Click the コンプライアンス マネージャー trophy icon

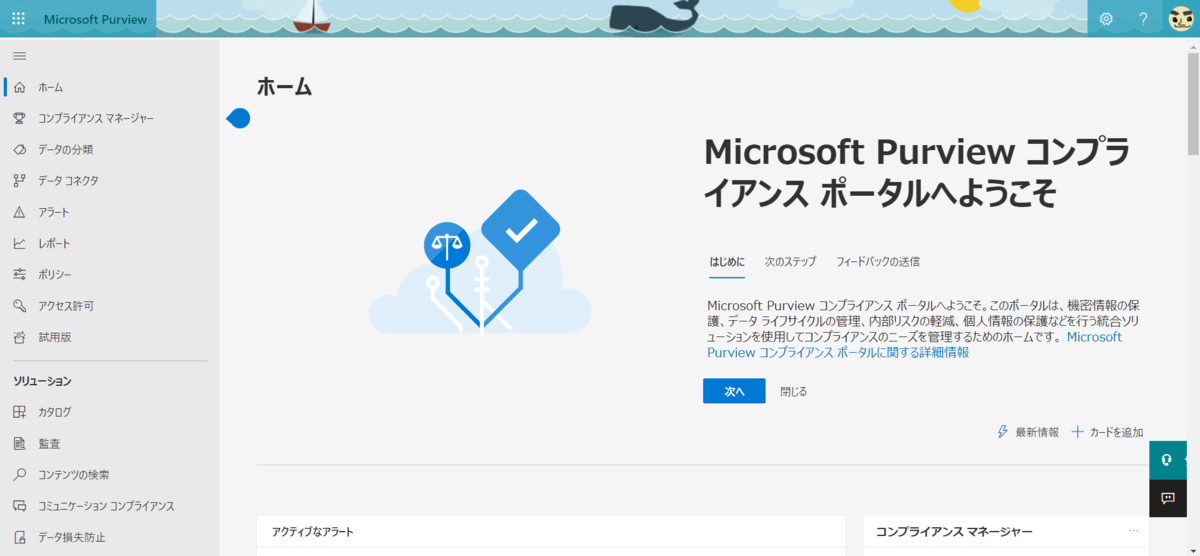(19, 118)
